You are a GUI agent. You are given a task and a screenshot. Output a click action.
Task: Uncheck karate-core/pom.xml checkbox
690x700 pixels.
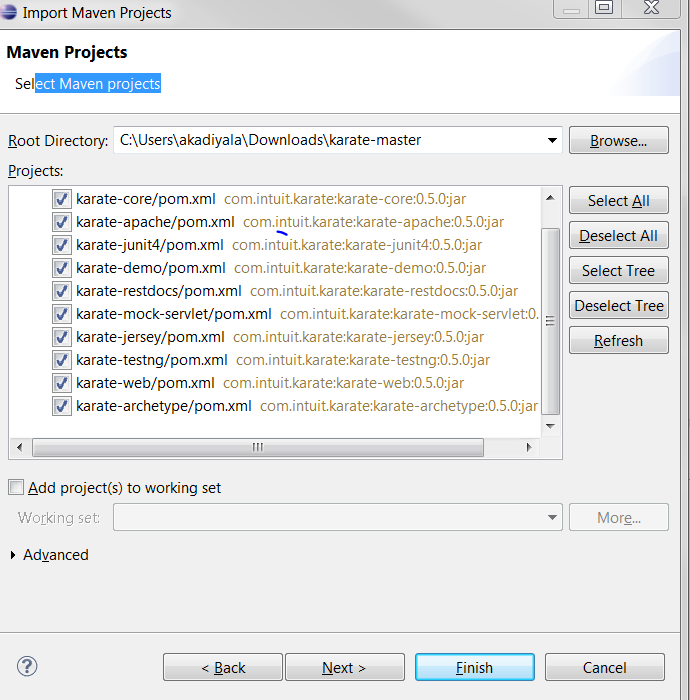pyautogui.click(x=62, y=199)
